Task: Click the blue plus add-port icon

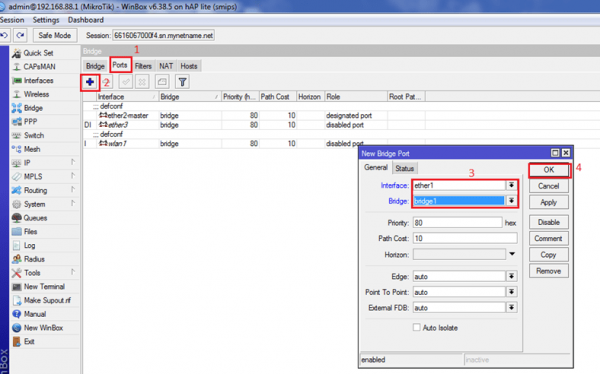Action: coord(90,82)
